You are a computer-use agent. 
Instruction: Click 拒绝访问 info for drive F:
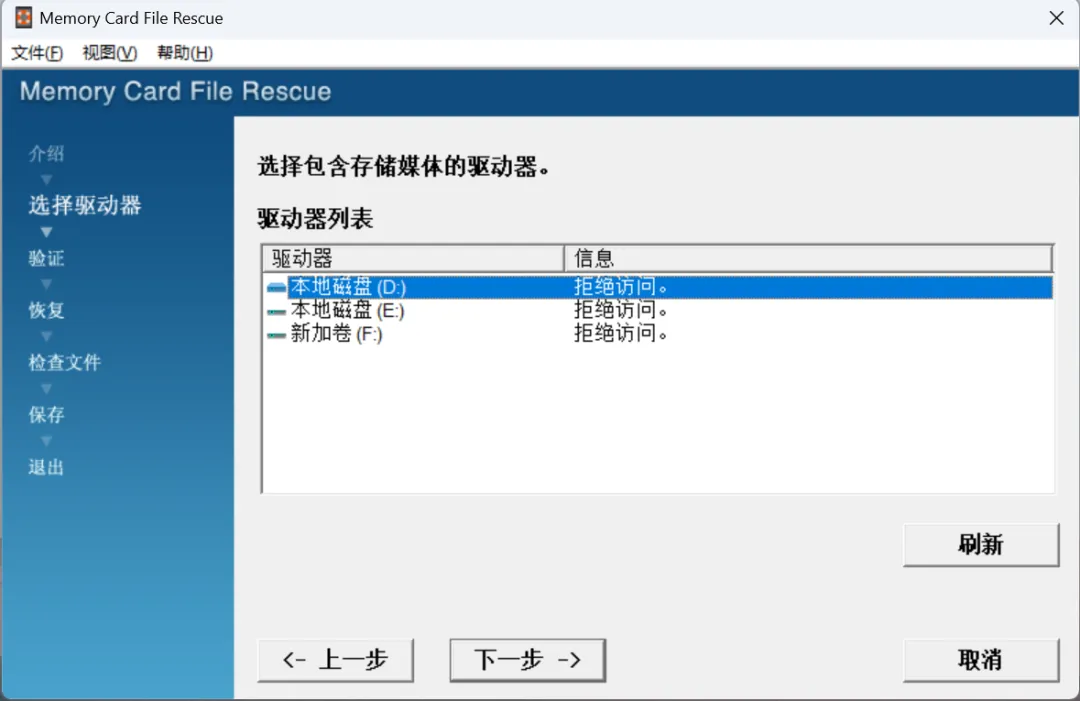click(621, 334)
